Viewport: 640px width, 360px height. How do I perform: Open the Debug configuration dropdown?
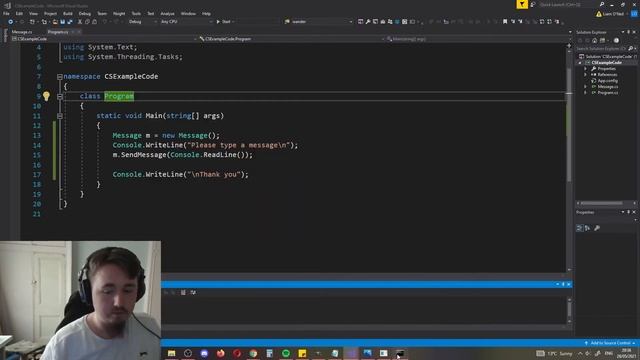click(142, 22)
